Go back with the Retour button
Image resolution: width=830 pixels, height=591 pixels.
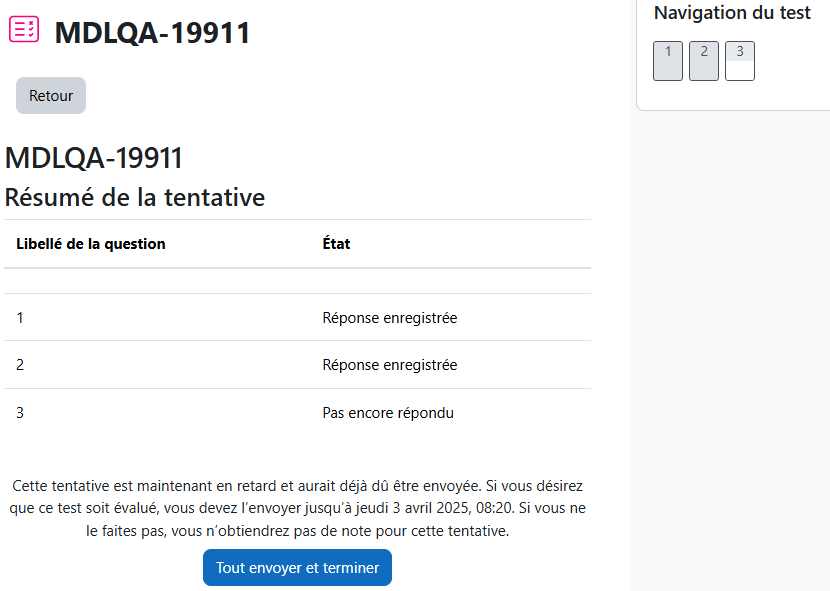coord(51,95)
